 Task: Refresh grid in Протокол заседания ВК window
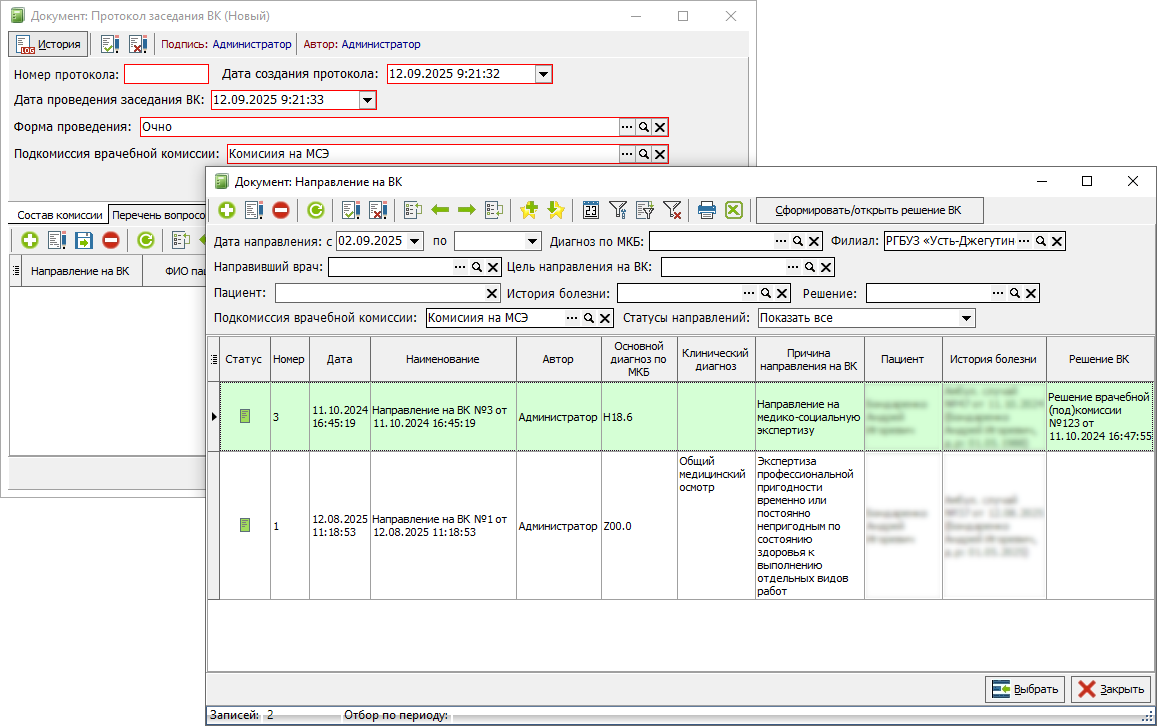146,240
